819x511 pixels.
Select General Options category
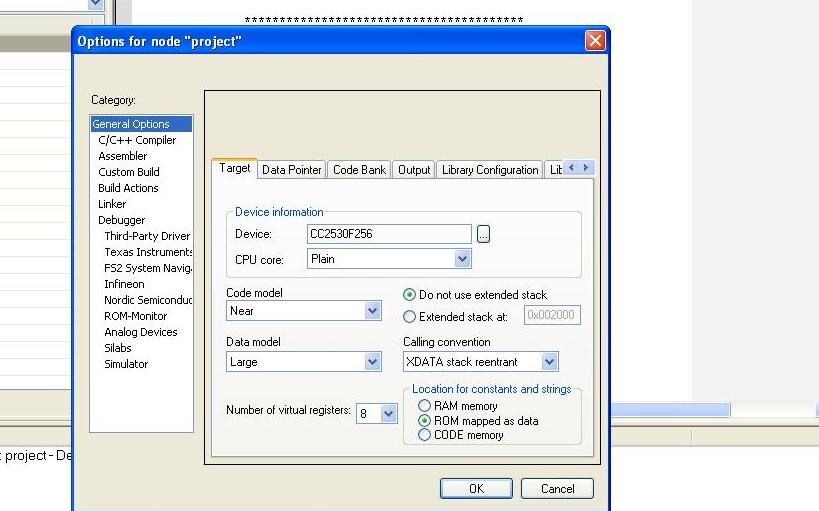tap(141, 124)
